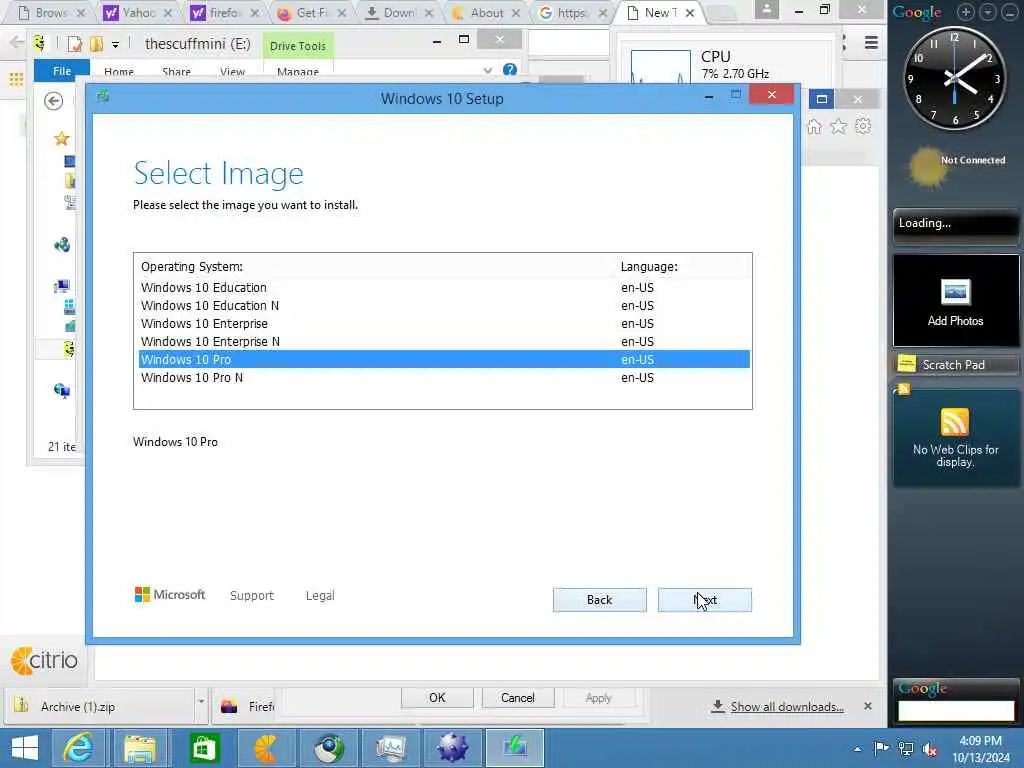Image resolution: width=1024 pixels, height=768 pixels.
Task: Open the Share ribbon tab in Explorer
Action: tap(176, 71)
